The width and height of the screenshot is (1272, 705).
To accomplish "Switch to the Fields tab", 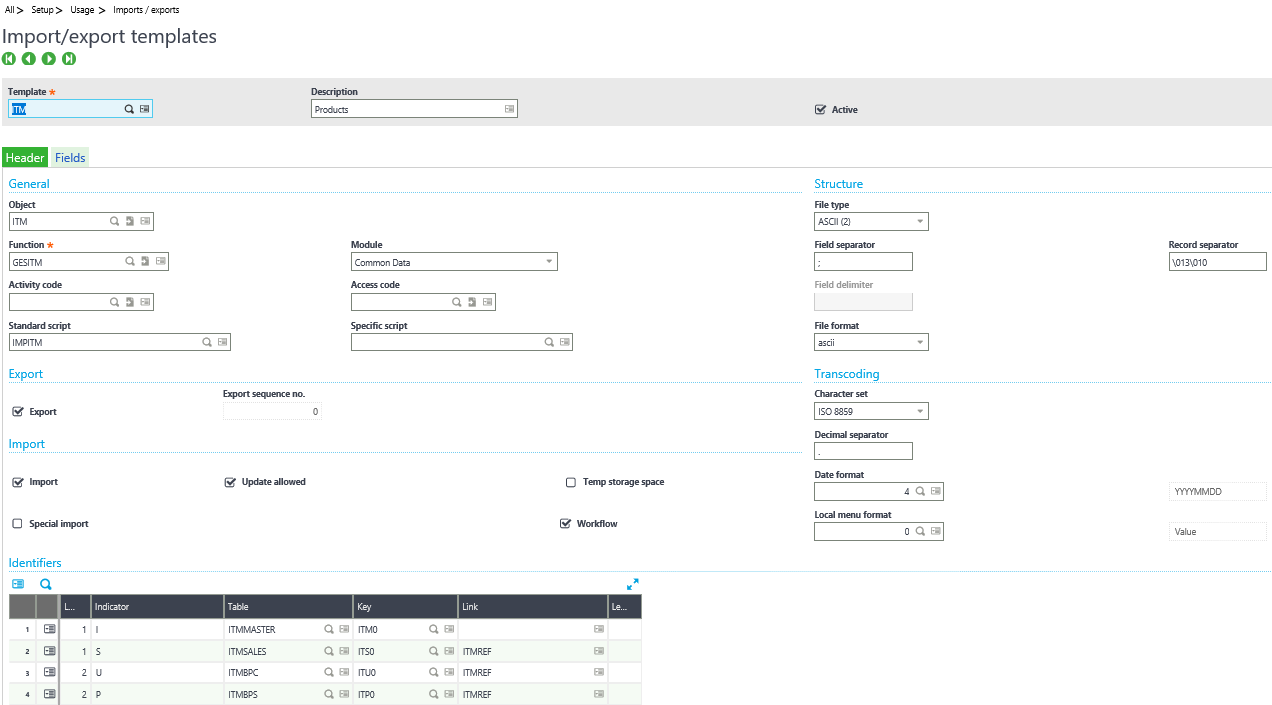I will (70, 158).
